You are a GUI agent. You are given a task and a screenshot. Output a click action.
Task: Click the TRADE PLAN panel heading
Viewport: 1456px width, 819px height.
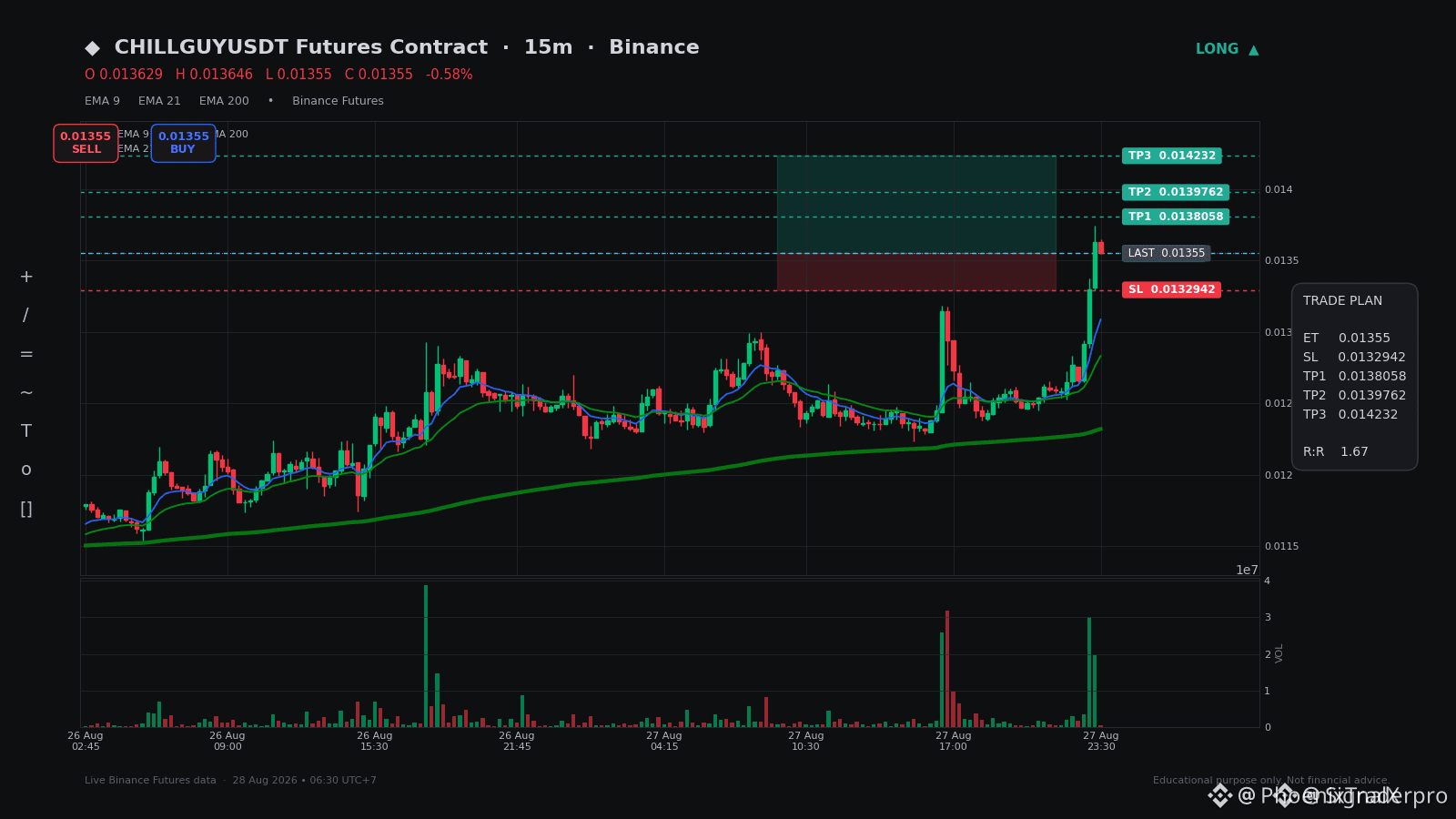coord(1342,300)
